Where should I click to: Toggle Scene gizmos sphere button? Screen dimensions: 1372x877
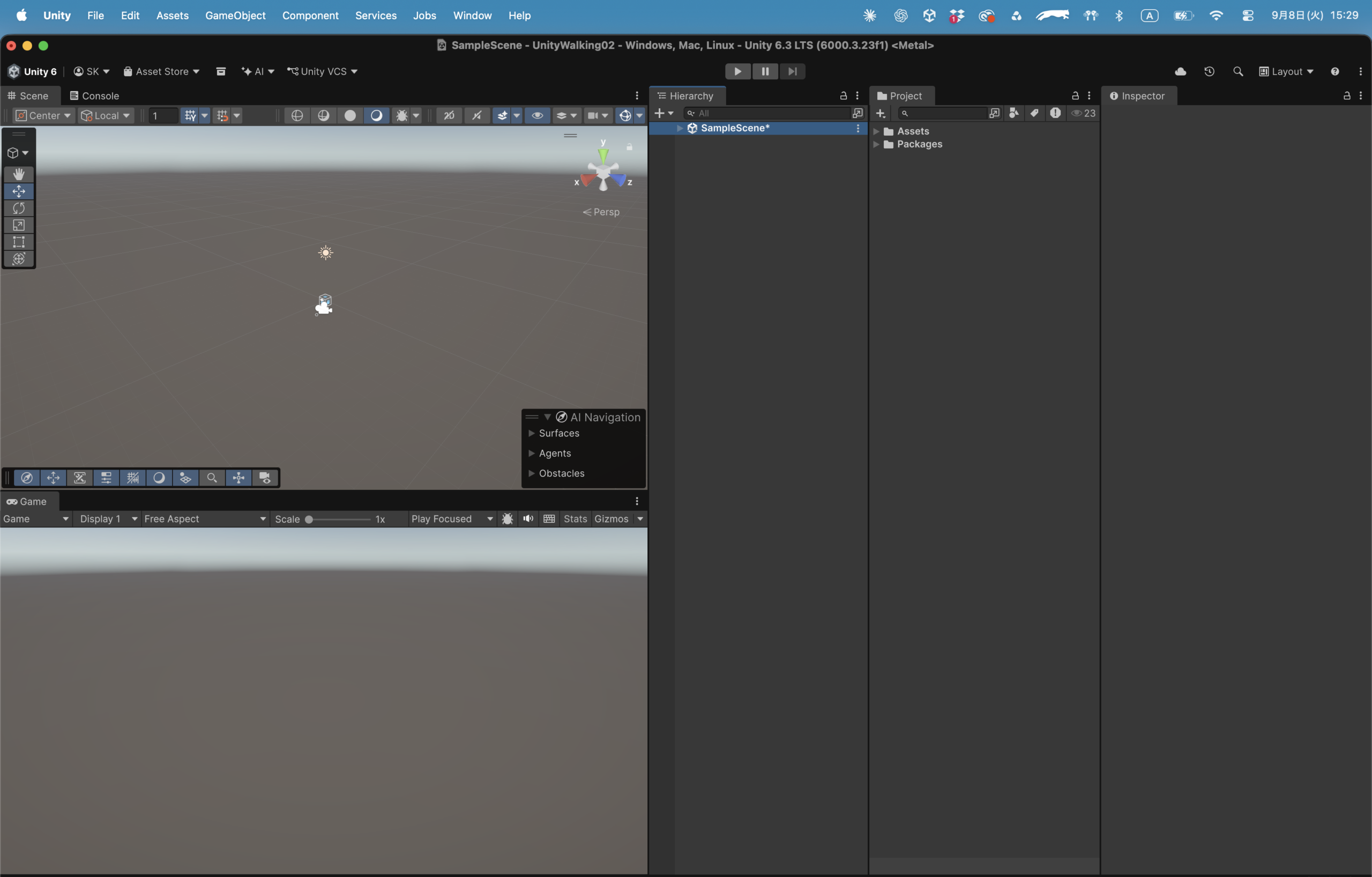click(625, 116)
